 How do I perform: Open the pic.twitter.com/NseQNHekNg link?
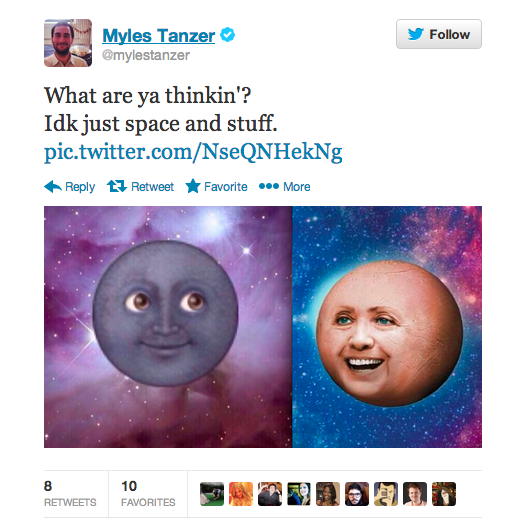pos(193,152)
